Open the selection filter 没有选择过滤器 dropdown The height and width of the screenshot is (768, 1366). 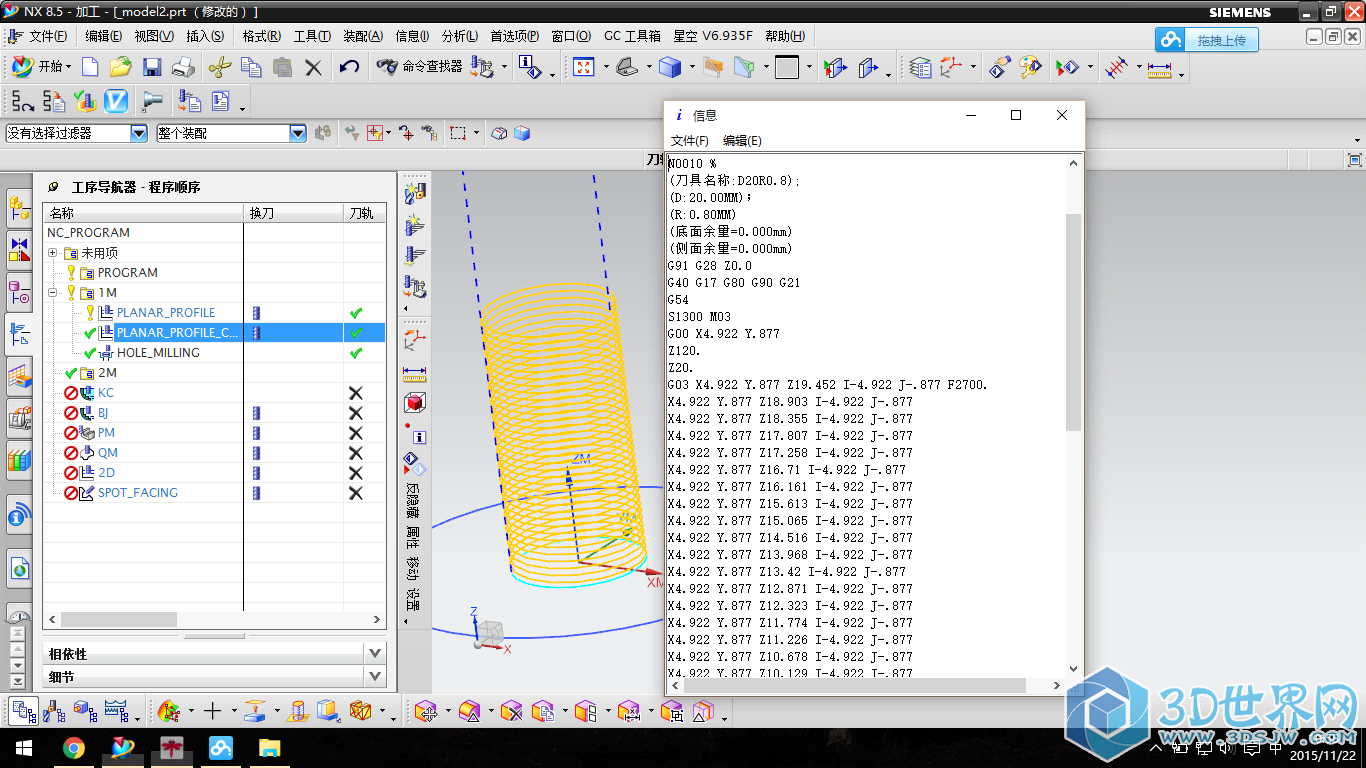[x=139, y=133]
